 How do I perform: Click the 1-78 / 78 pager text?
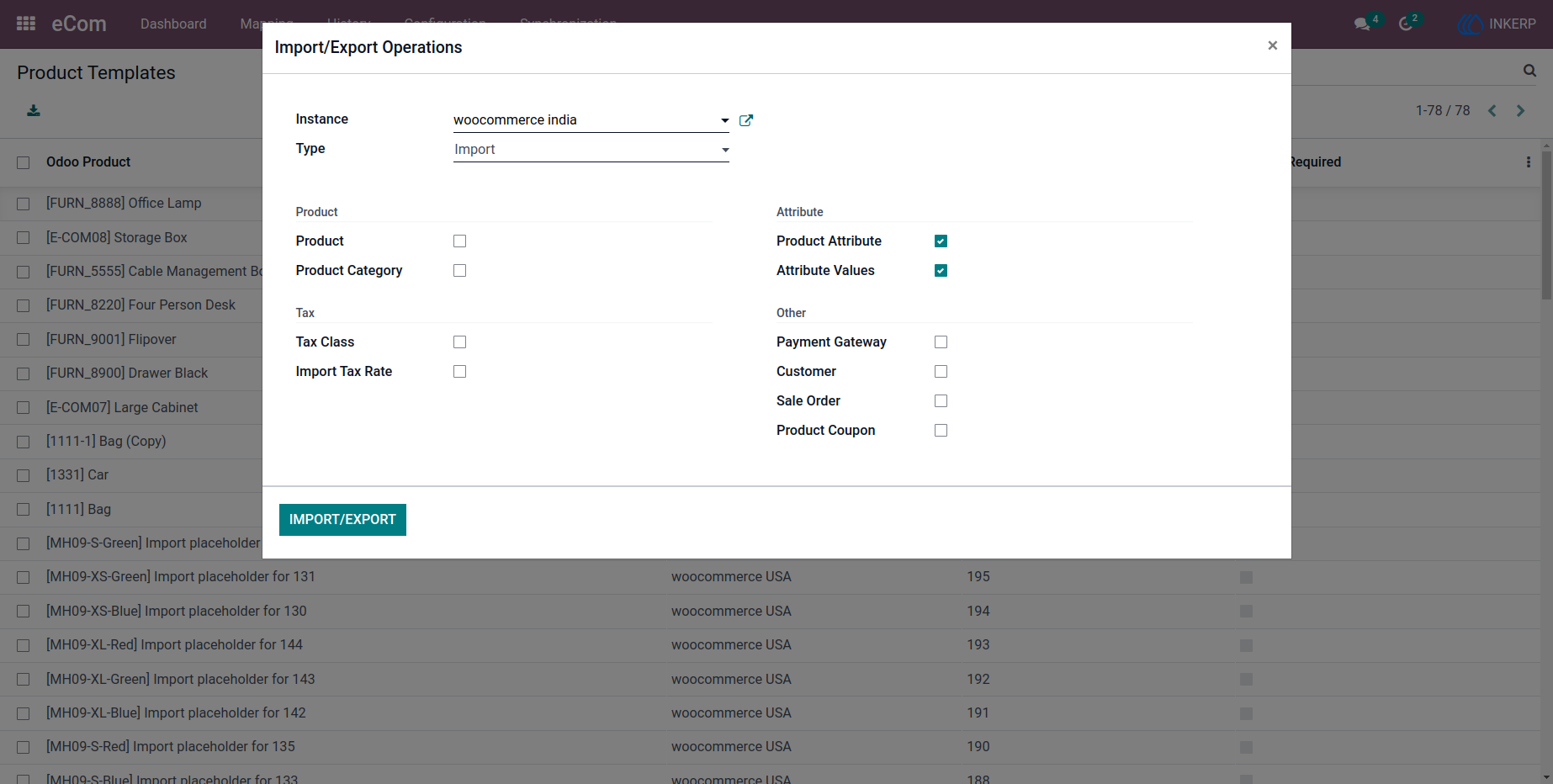(1443, 110)
